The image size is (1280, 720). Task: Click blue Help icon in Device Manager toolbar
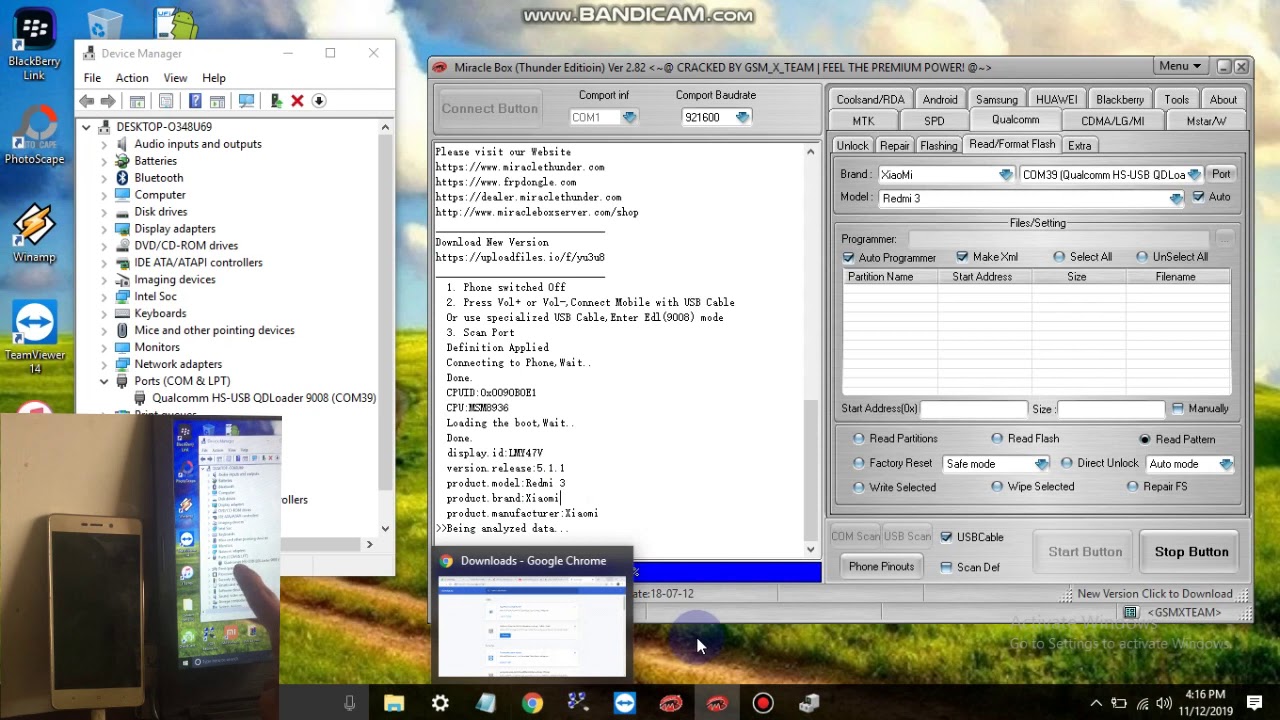coord(195,101)
